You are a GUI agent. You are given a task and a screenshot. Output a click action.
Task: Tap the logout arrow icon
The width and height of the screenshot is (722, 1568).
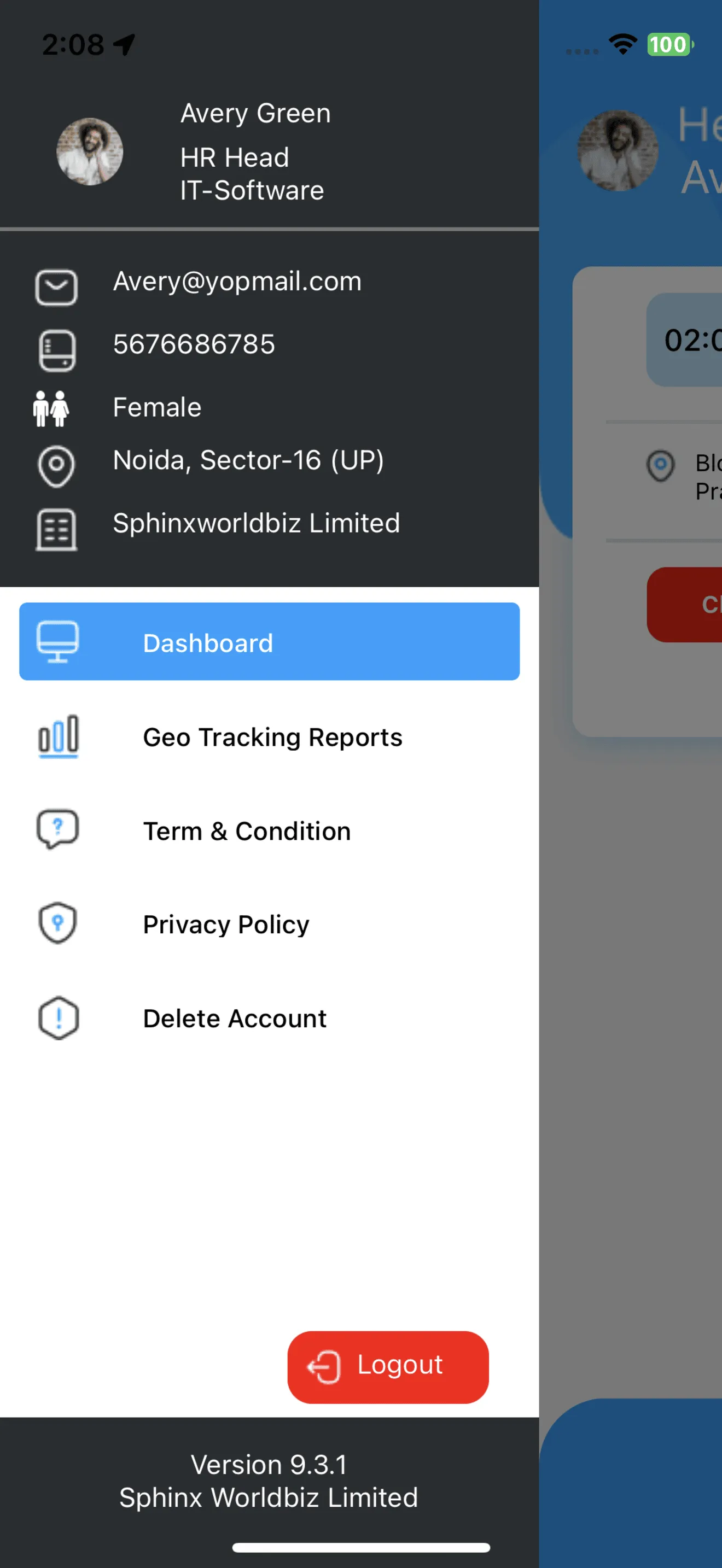pyautogui.click(x=324, y=1367)
